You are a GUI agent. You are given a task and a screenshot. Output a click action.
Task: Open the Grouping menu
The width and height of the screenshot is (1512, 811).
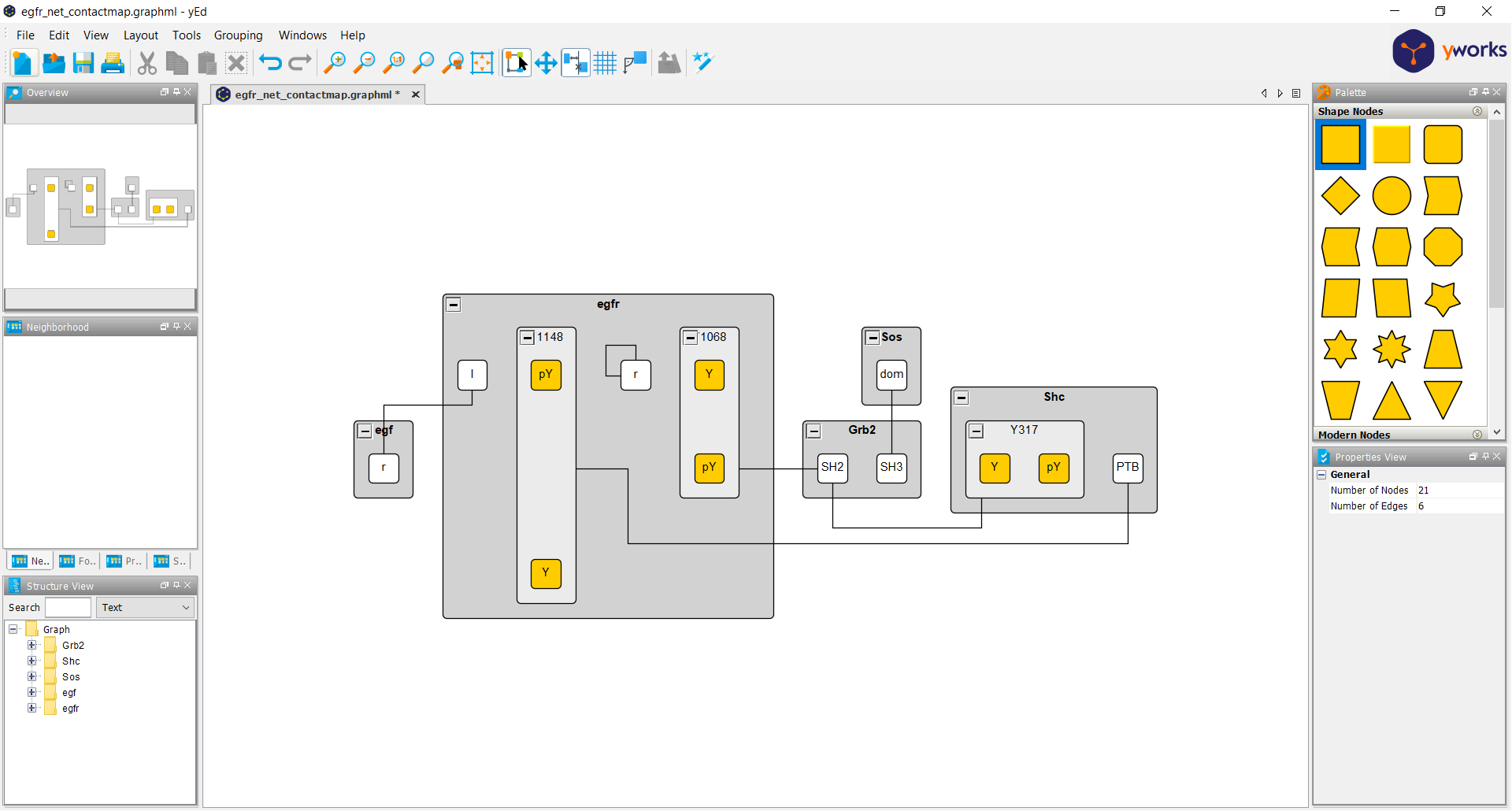(x=238, y=35)
